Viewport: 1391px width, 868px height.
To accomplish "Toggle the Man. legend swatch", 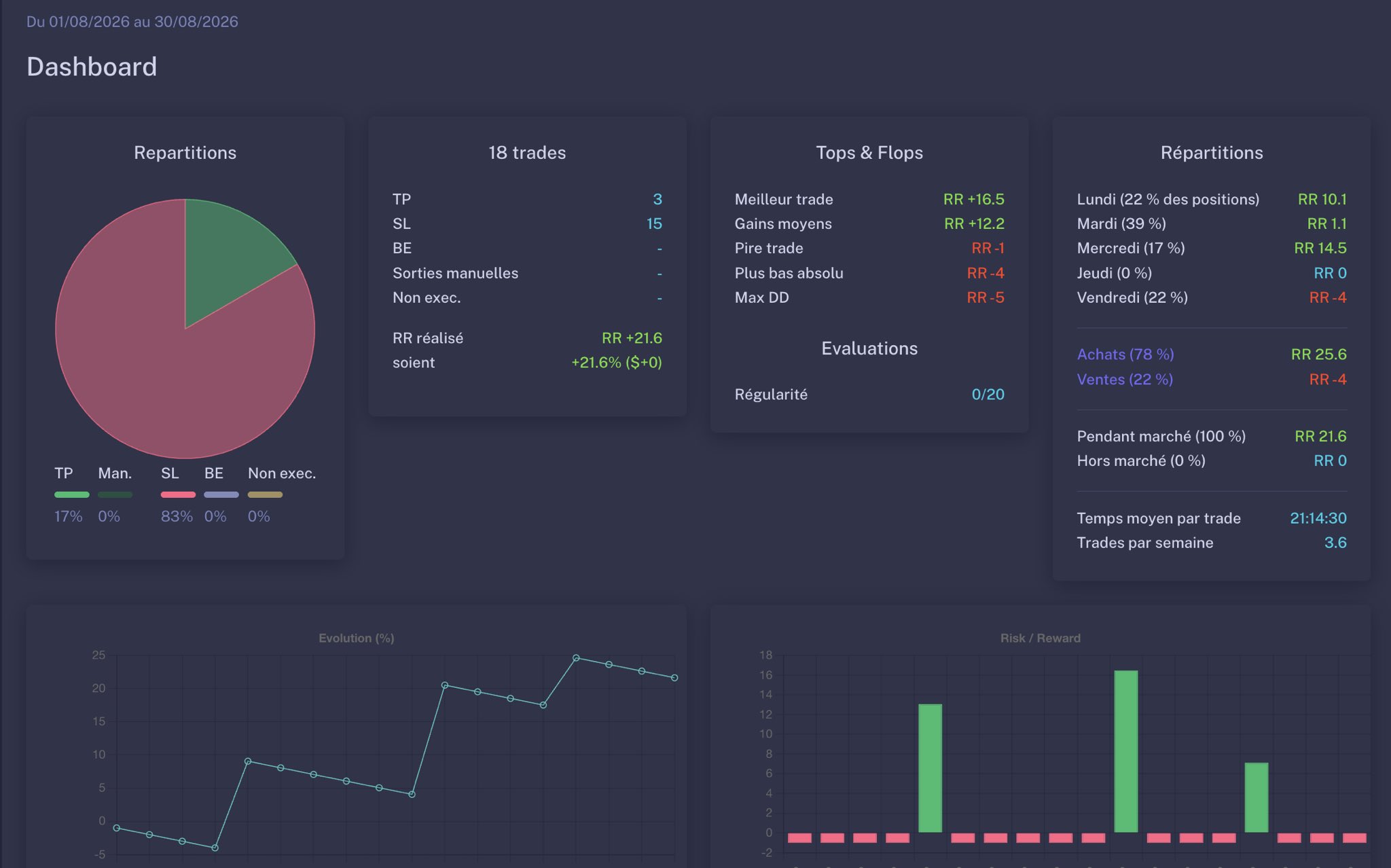I will pyautogui.click(x=115, y=494).
